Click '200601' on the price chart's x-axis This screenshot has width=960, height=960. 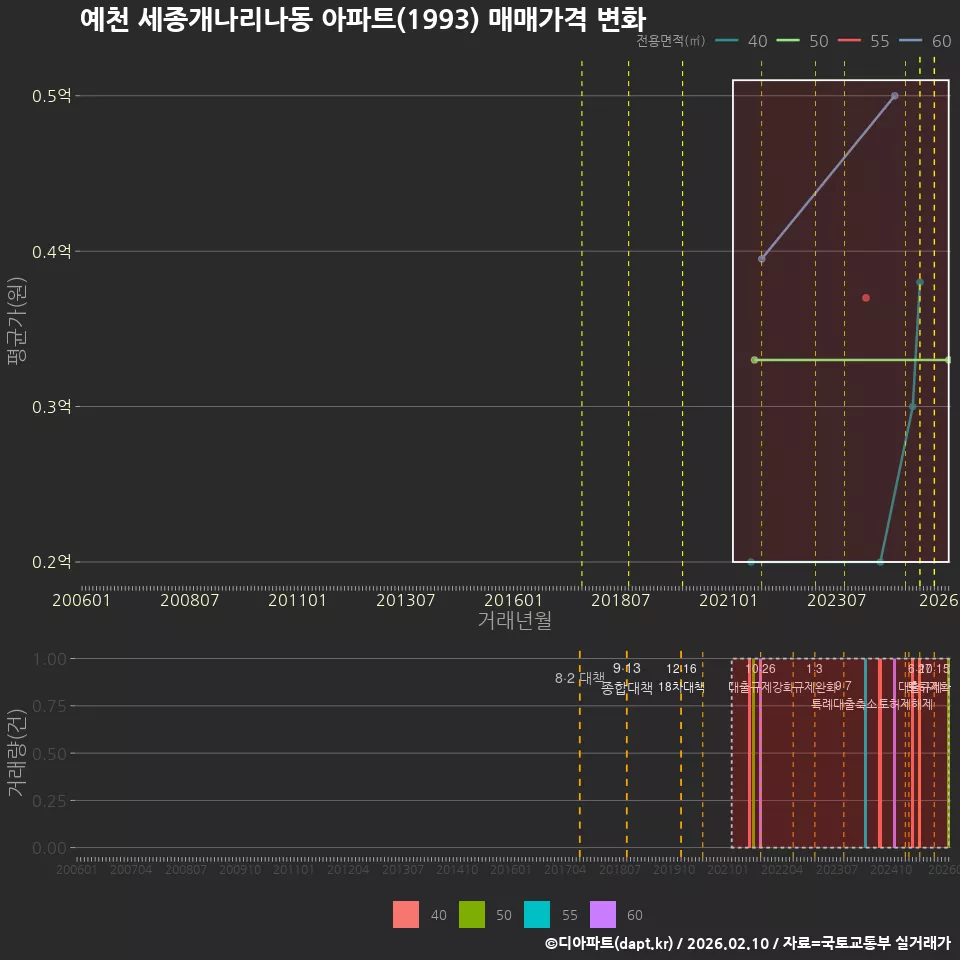81,600
